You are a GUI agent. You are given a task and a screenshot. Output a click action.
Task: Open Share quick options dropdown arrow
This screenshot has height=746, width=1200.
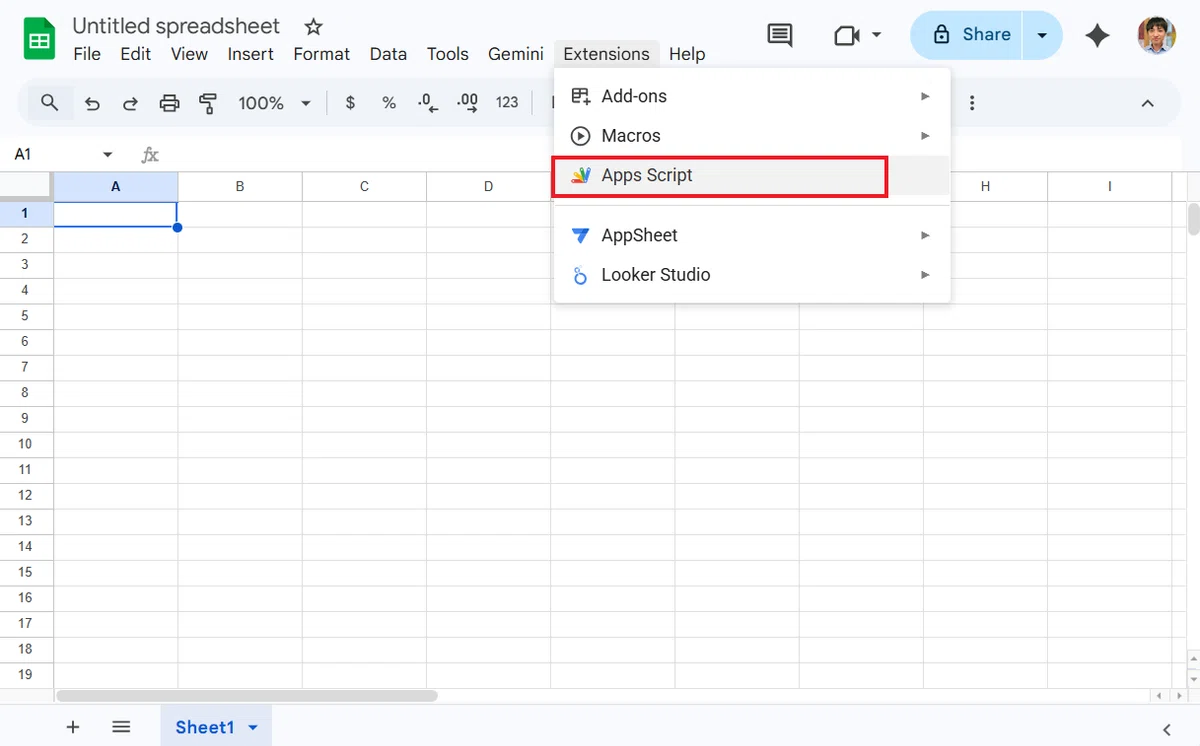click(x=1042, y=35)
